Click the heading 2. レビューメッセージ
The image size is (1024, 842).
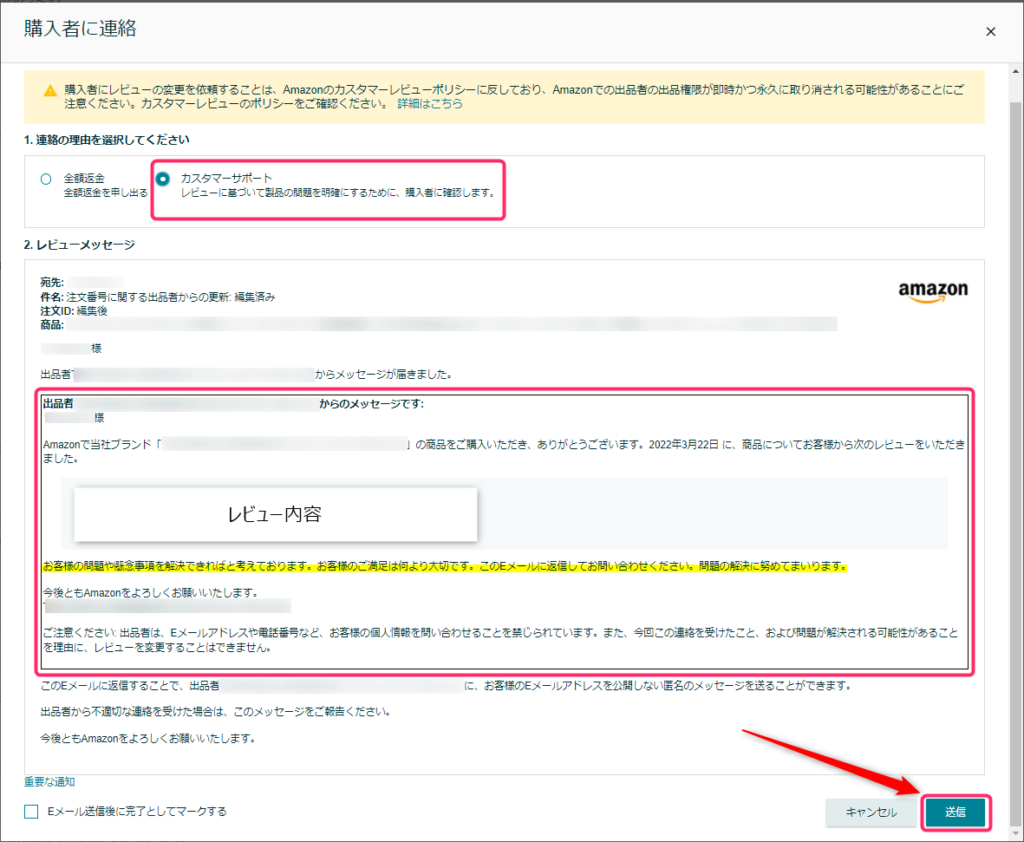pyautogui.click(x=80, y=244)
